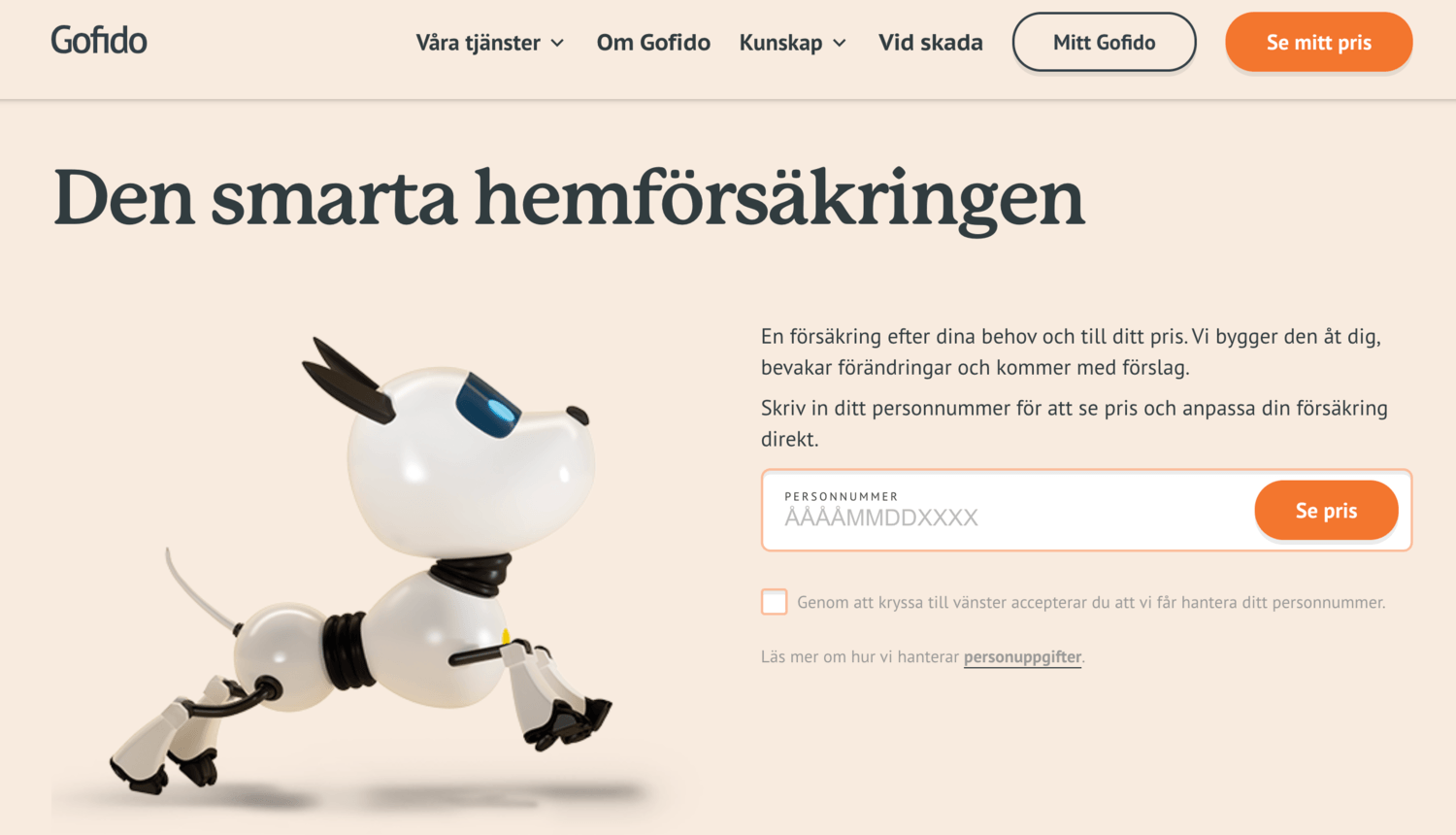
Task: Click the orange Se pris button
Action: (x=1327, y=511)
